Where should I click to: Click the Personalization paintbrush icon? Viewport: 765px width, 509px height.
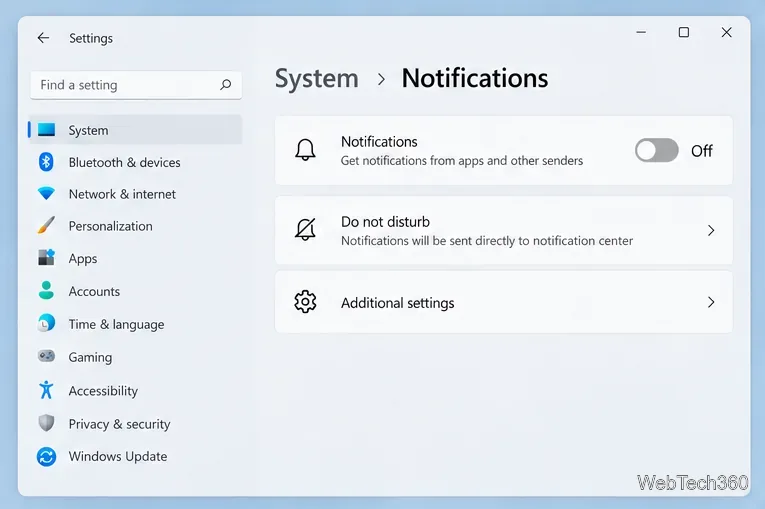click(x=46, y=225)
